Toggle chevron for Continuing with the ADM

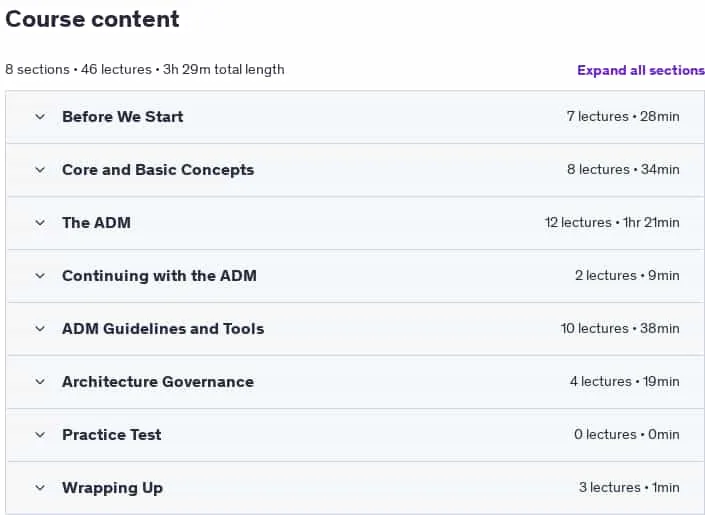pos(40,276)
